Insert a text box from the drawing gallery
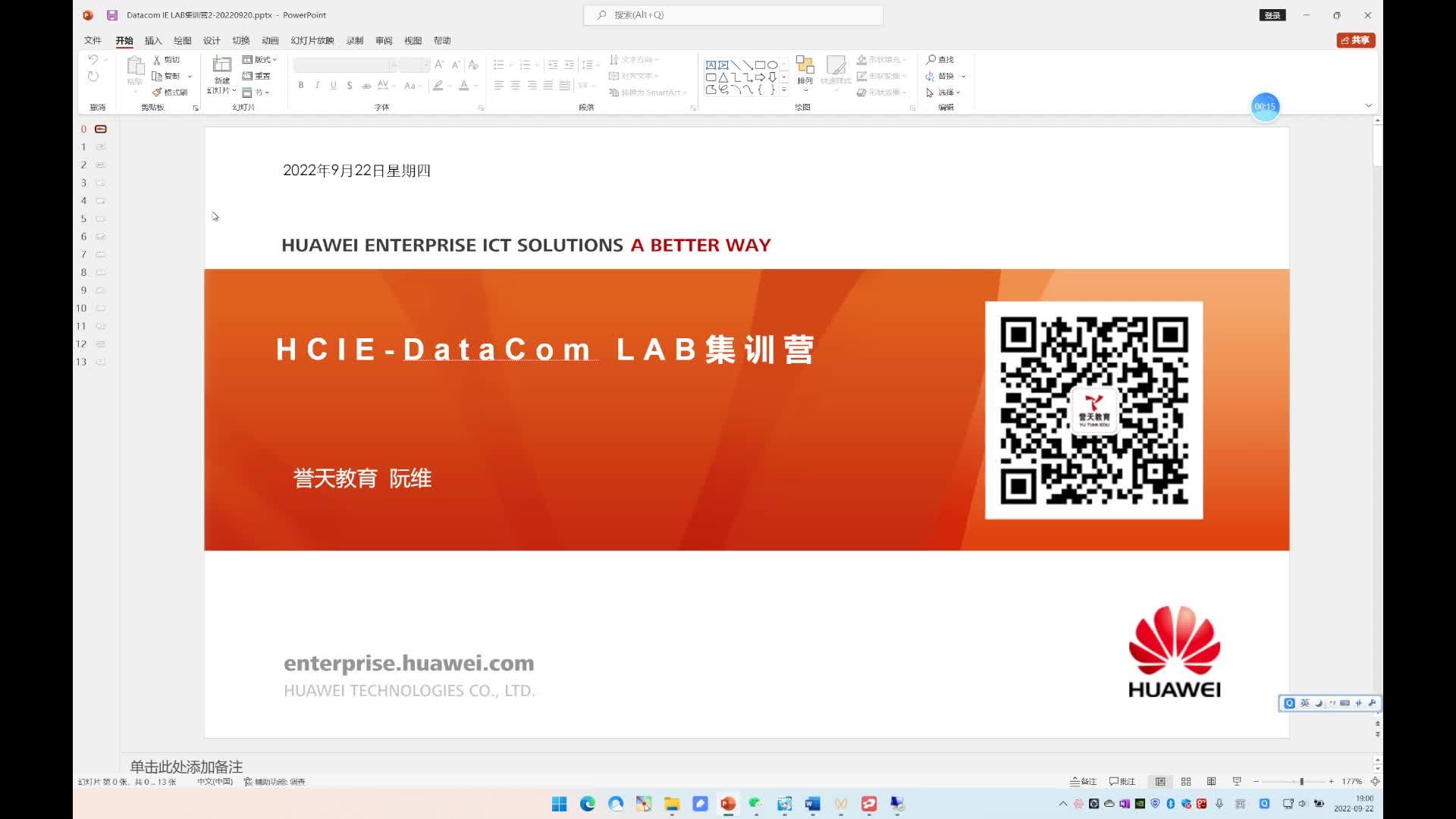Screen dimensions: 1456x819 pos(711,65)
